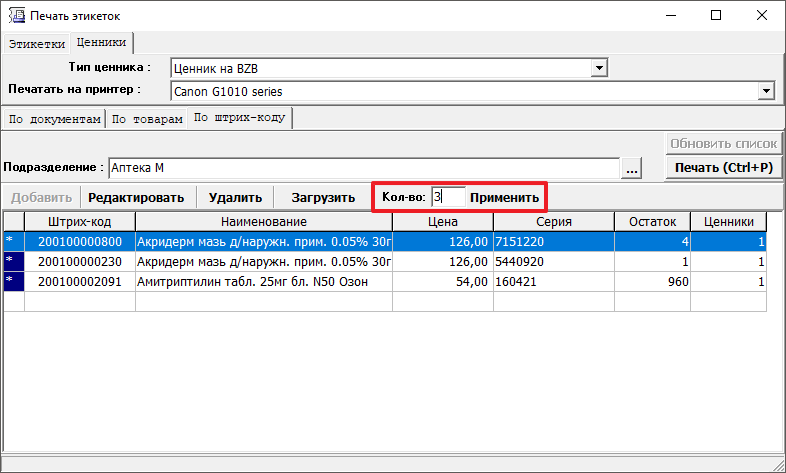Sort by the Наименование column header

pos(263,222)
